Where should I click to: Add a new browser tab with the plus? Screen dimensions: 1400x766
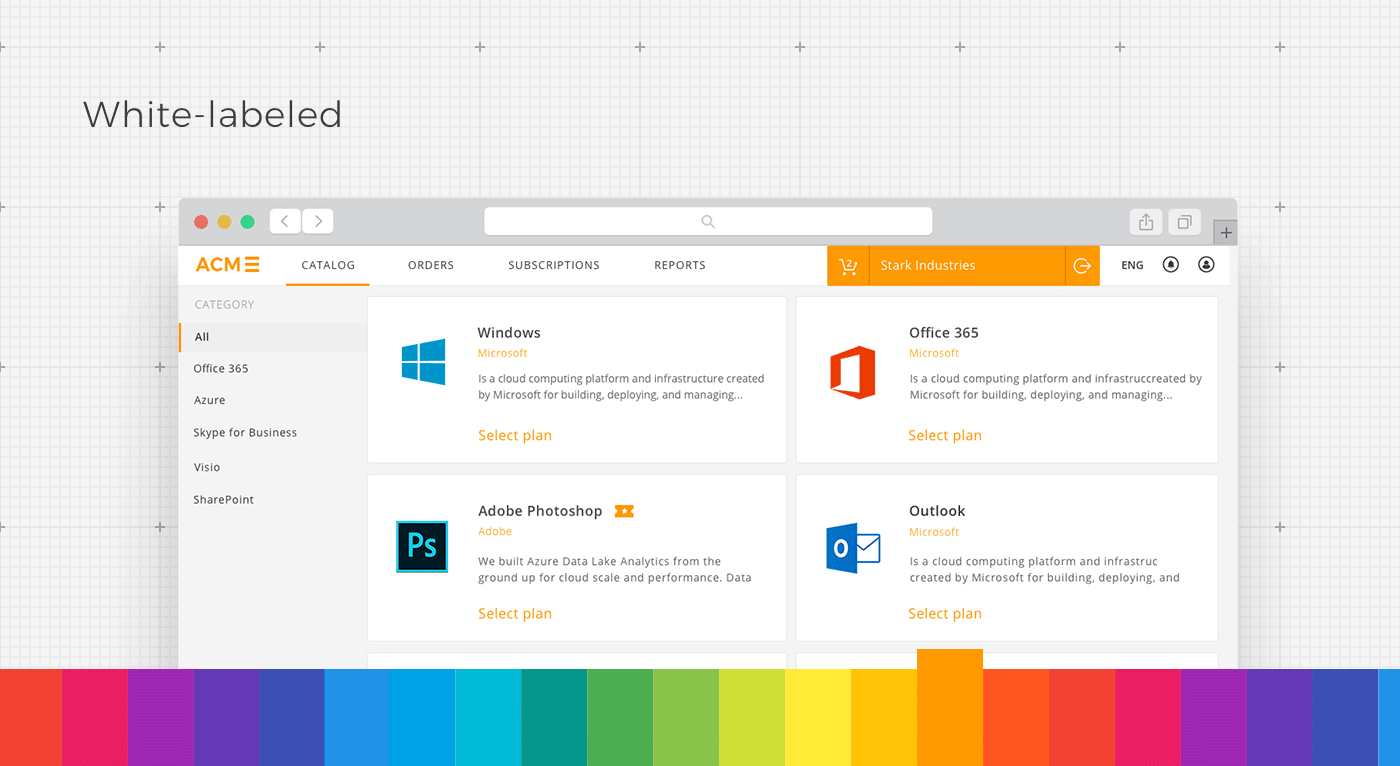coord(1226,233)
